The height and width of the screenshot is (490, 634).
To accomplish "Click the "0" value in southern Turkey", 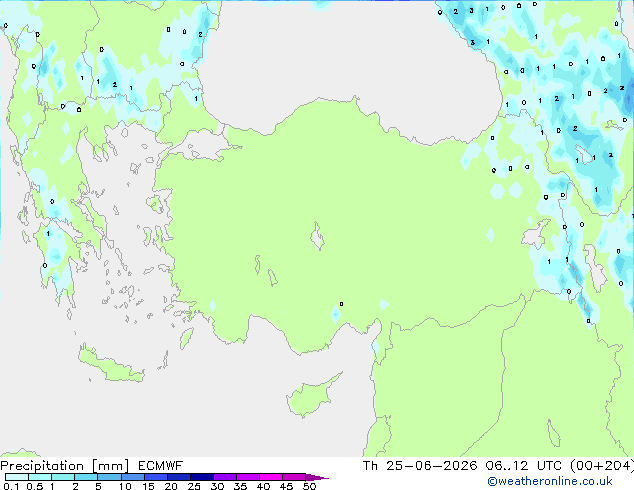I will 342,304.
